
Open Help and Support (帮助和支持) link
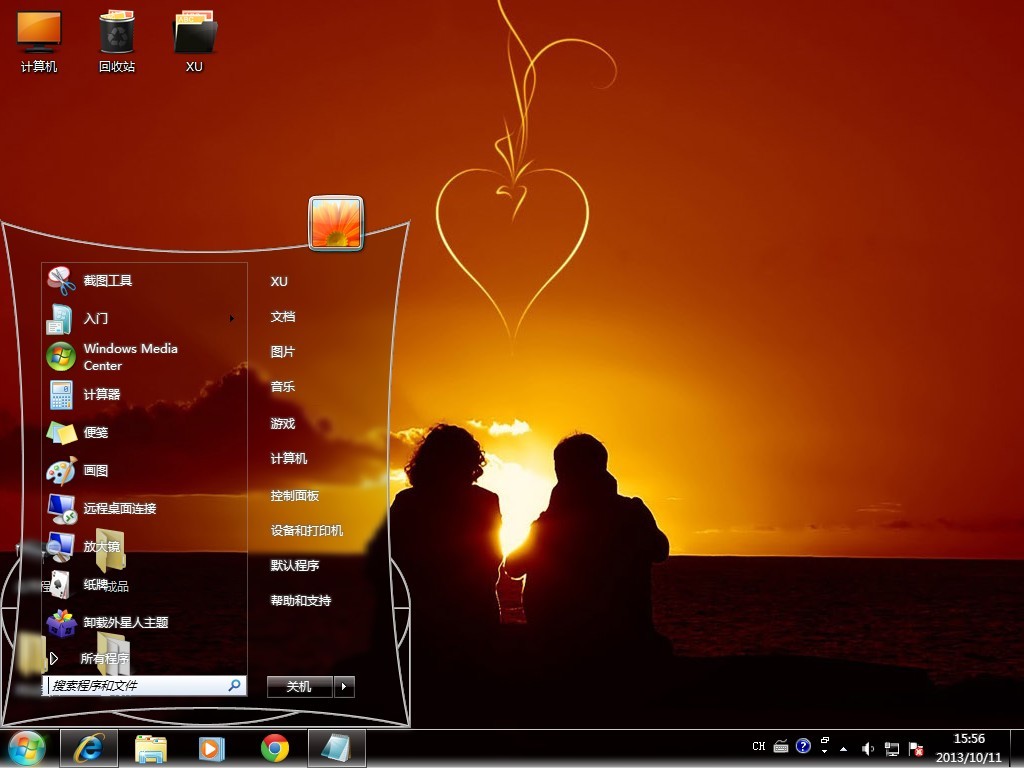pos(301,601)
